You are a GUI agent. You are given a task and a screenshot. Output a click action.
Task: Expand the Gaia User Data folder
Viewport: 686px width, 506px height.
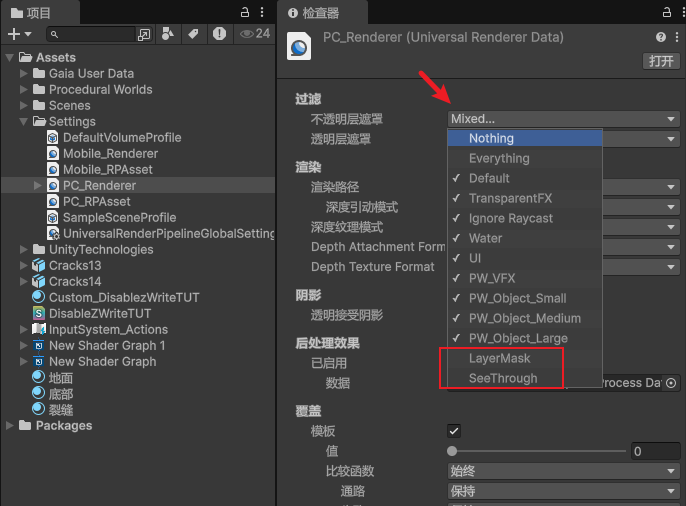pos(24,73)
